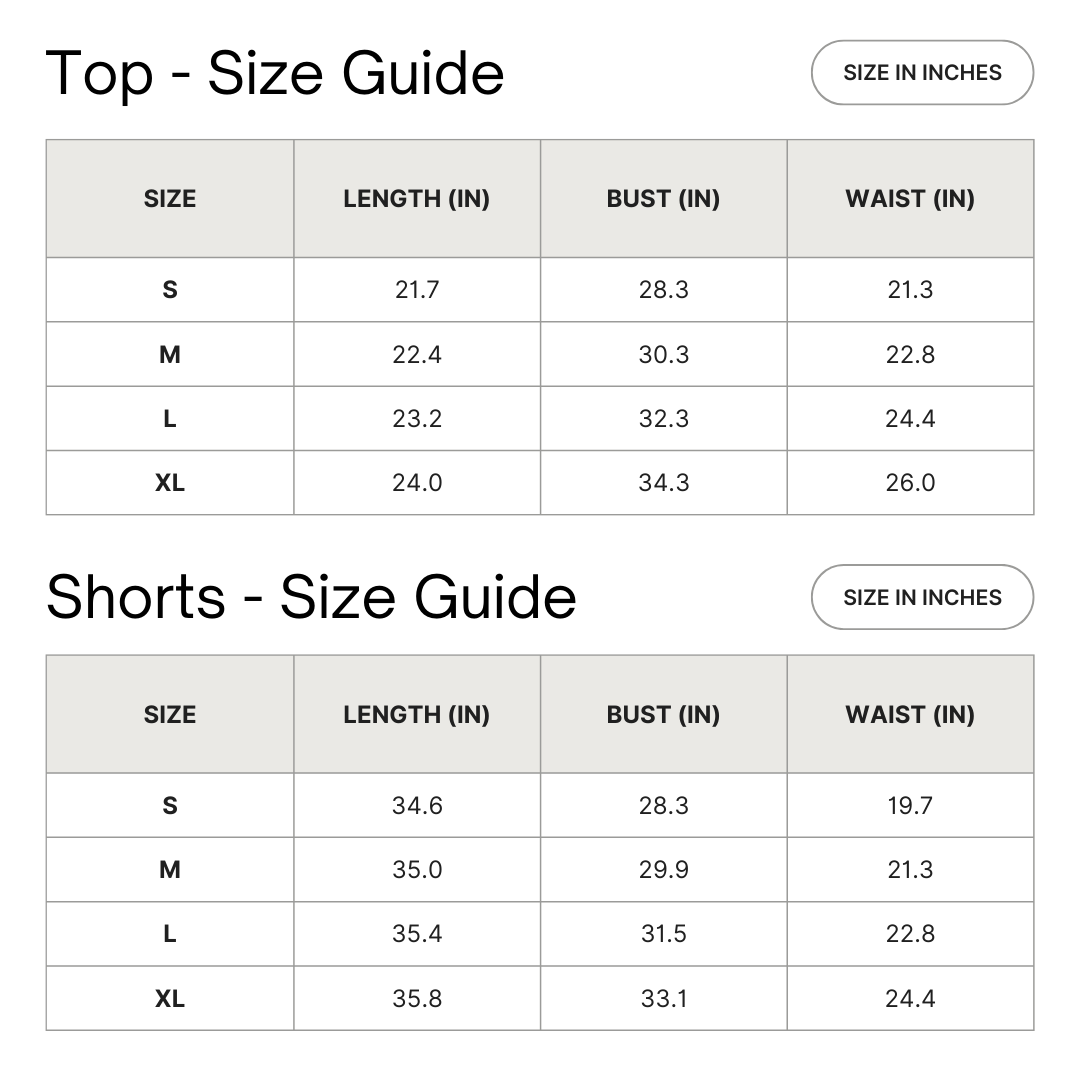
Task: Click the Shorts guide's SIZE IN INCHES button
Action: click(x=921, y=598)
